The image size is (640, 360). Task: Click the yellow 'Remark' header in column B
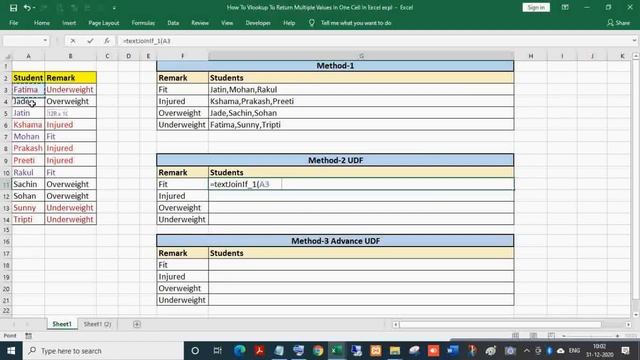70,78
